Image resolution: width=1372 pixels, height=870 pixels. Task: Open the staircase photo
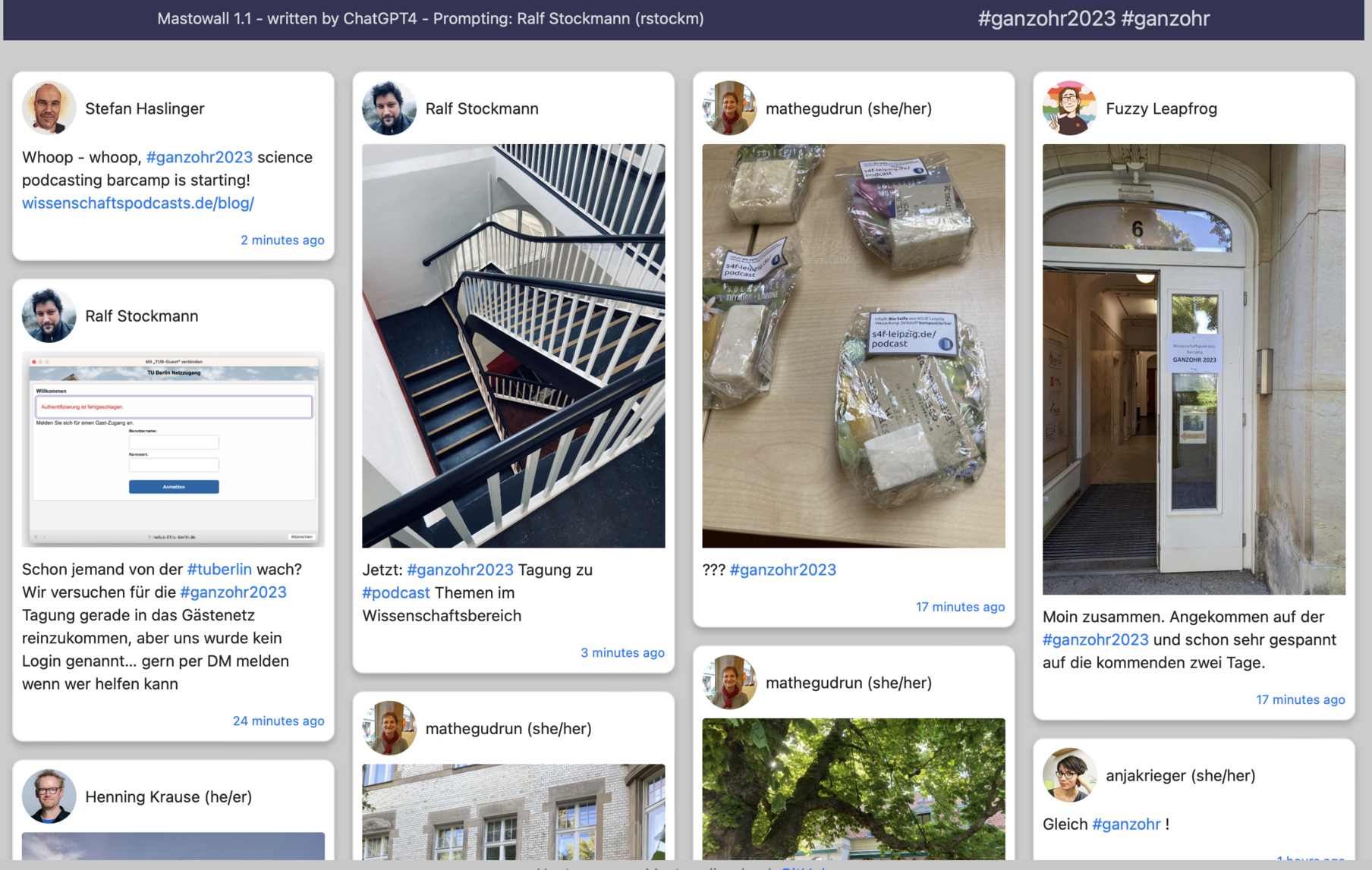tap(514, 346)
